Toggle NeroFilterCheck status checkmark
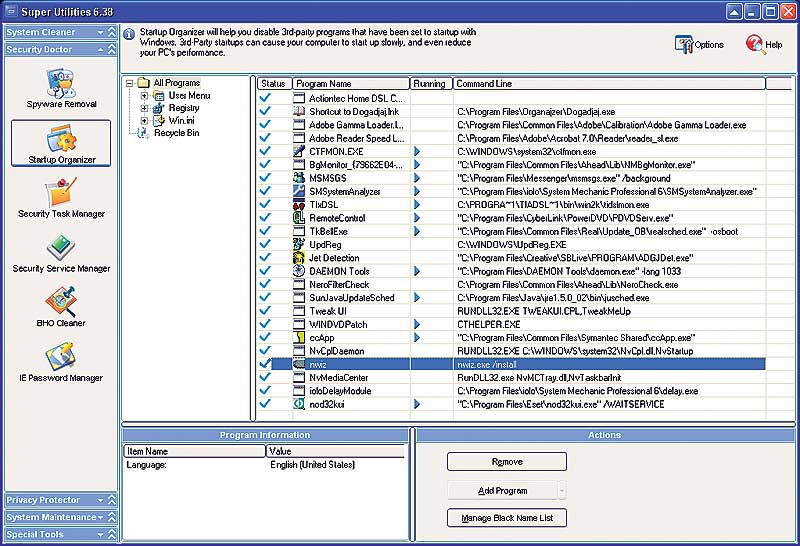The width and height of the screenshot is (800, 546). [x=265, y=284]
